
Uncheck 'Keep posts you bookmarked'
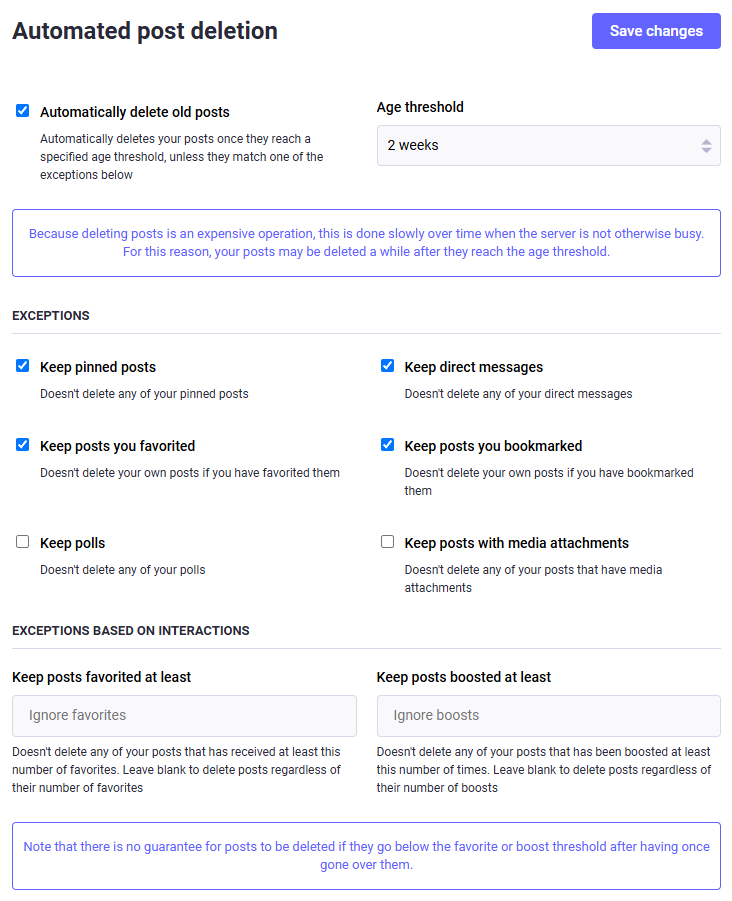click(387, 446)
